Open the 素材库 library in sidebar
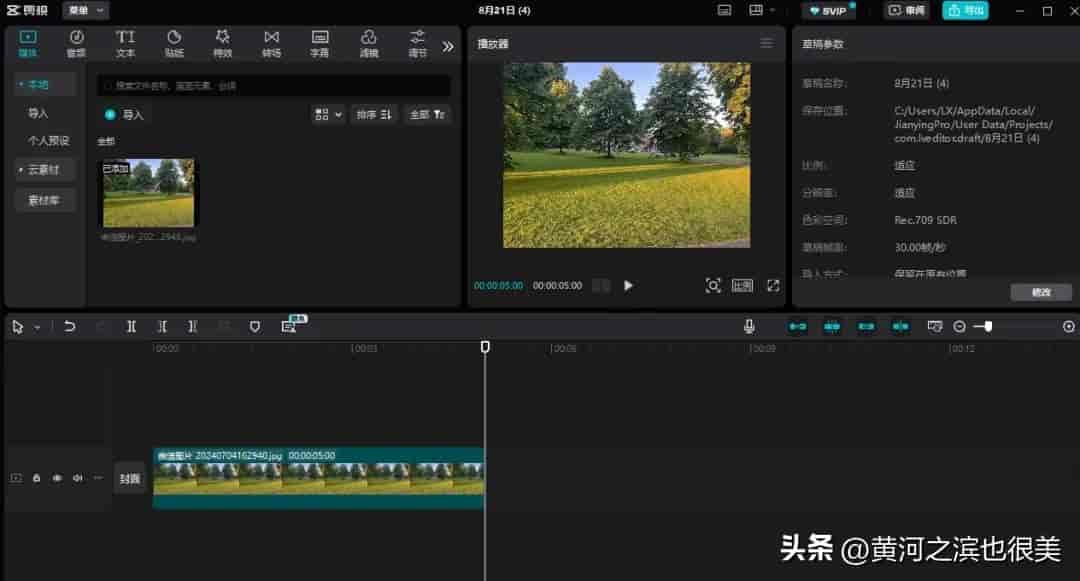This screenshot has height=581, width=1080. point(43,200)
